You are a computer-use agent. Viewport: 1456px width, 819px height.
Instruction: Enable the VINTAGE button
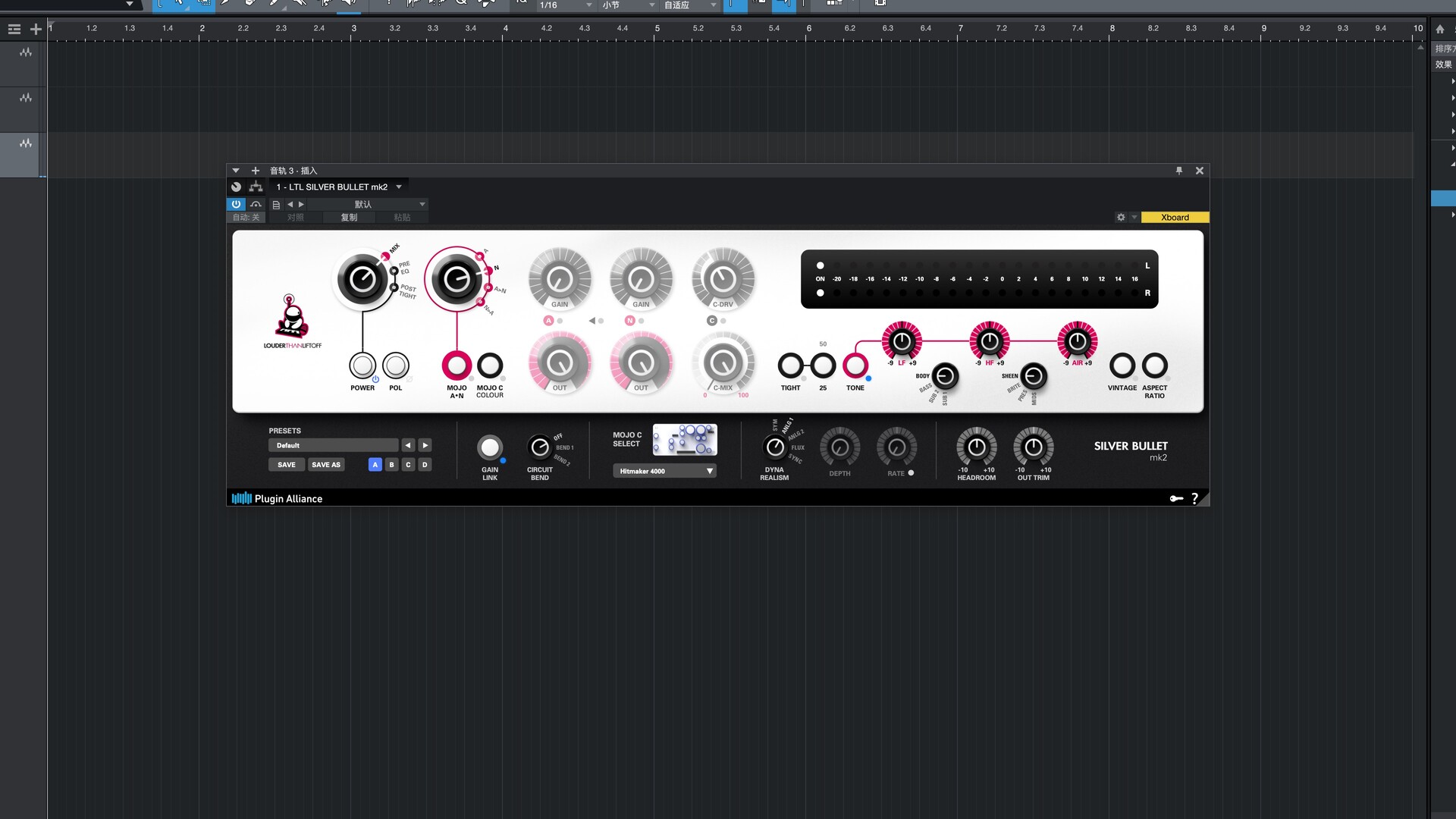(x=1122, y=366)
